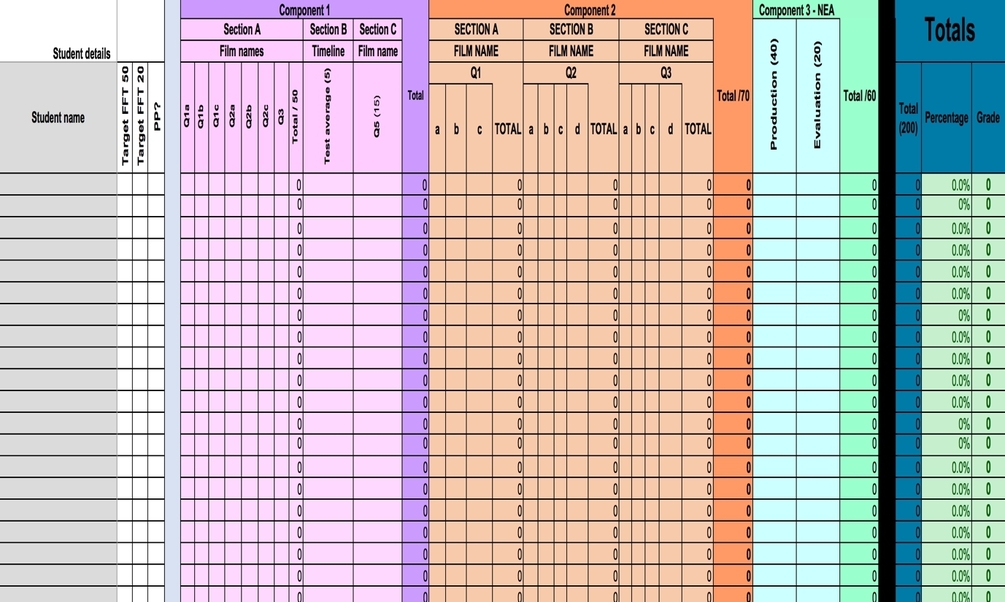Select the 'Student details' header cell
Screen dimensions: 1005x602
pyautogui.click(x=58, y=31)
